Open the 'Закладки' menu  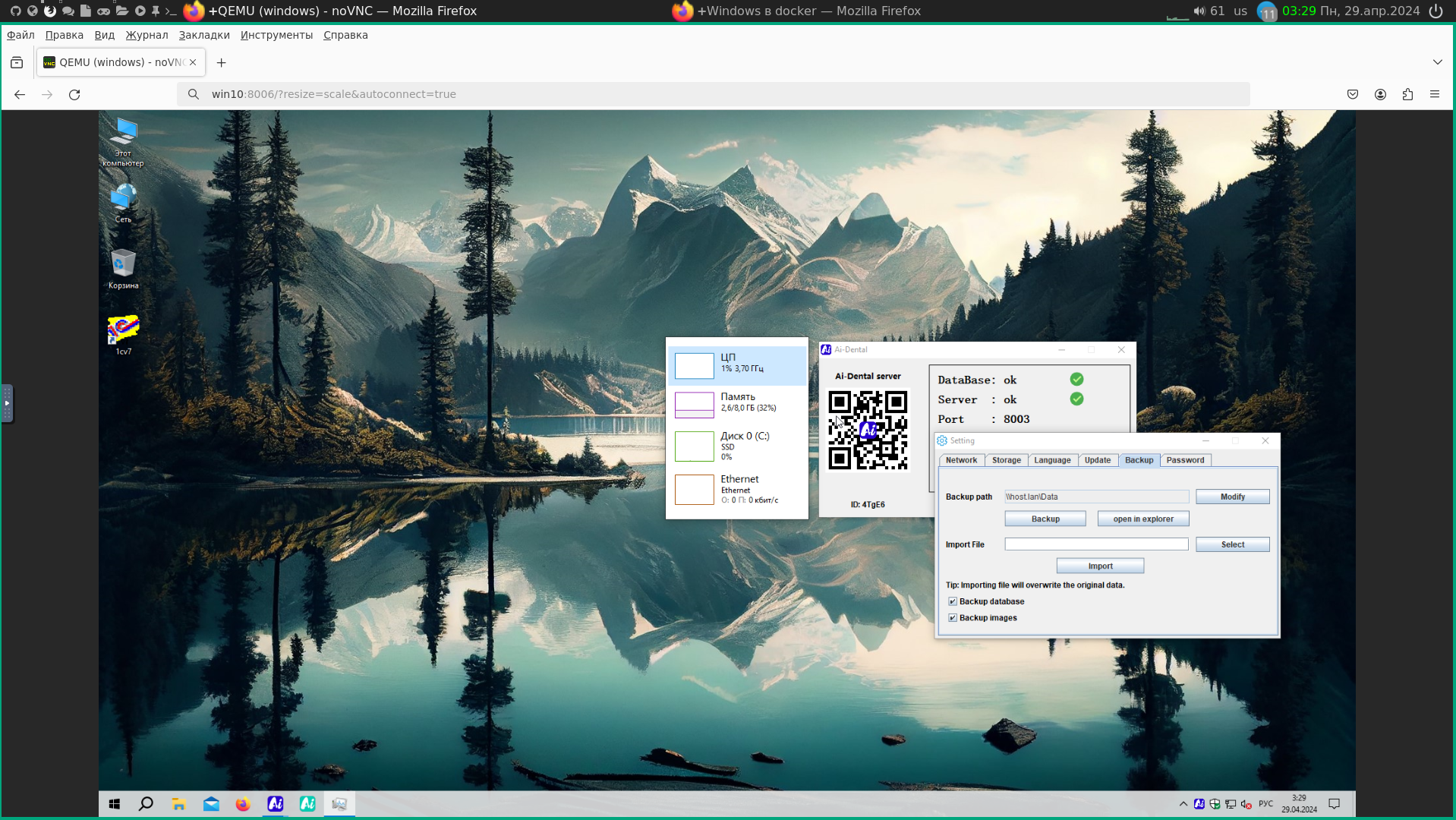point(204,35)
